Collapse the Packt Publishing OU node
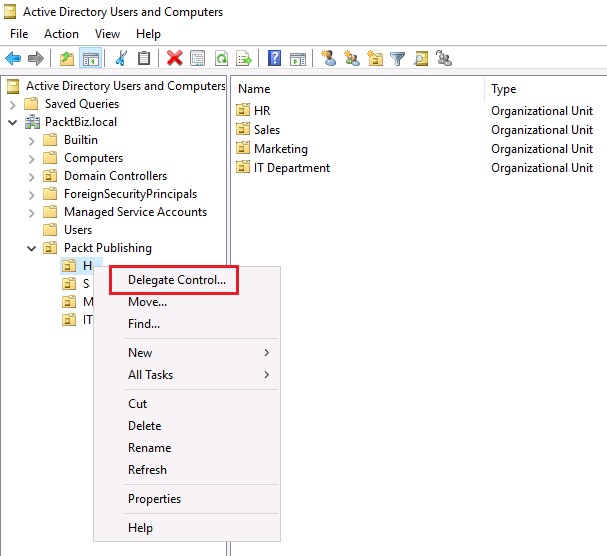This screenshot has width=607, height=556. tap(31, 248)
